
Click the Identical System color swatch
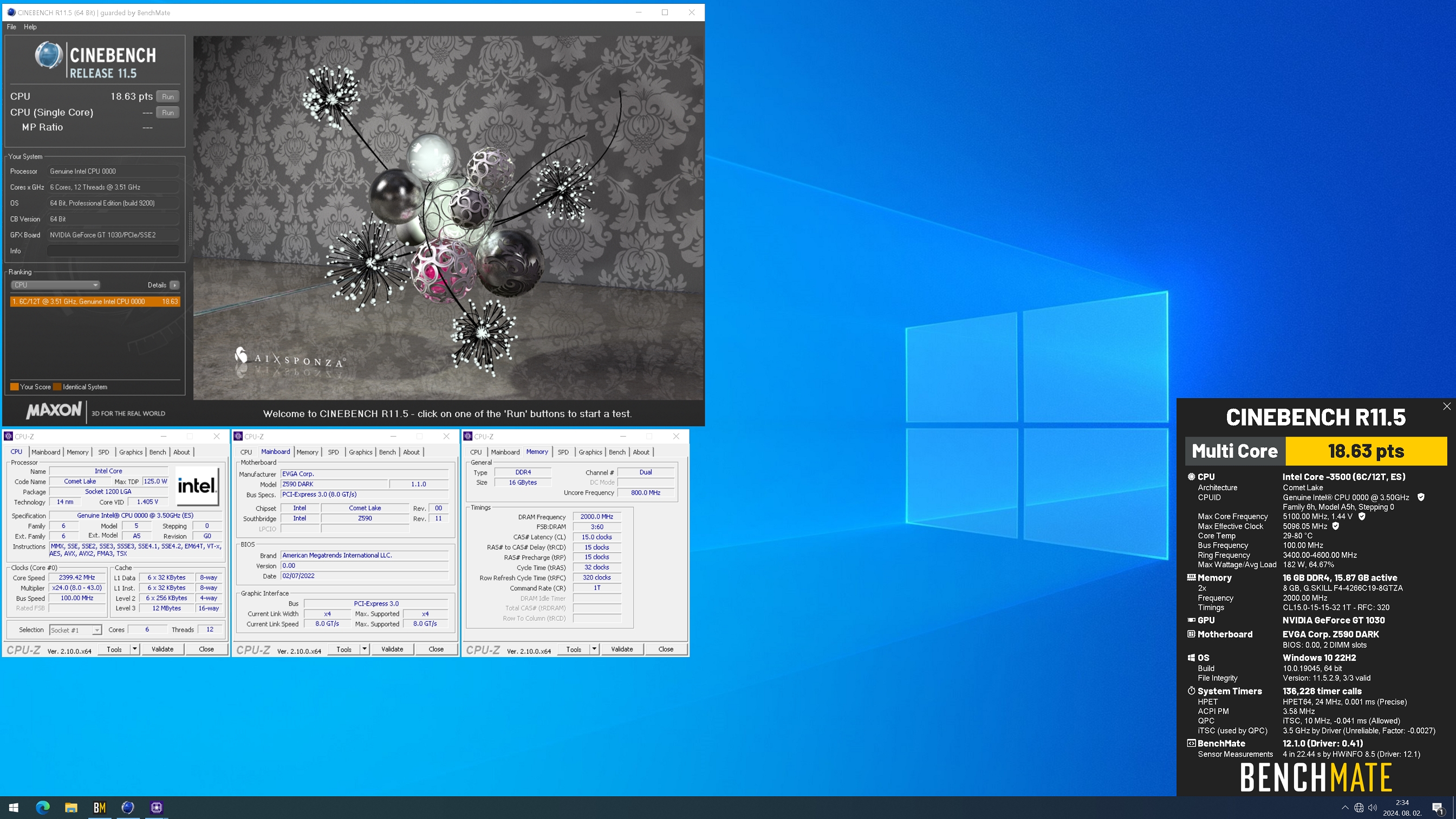57,387
